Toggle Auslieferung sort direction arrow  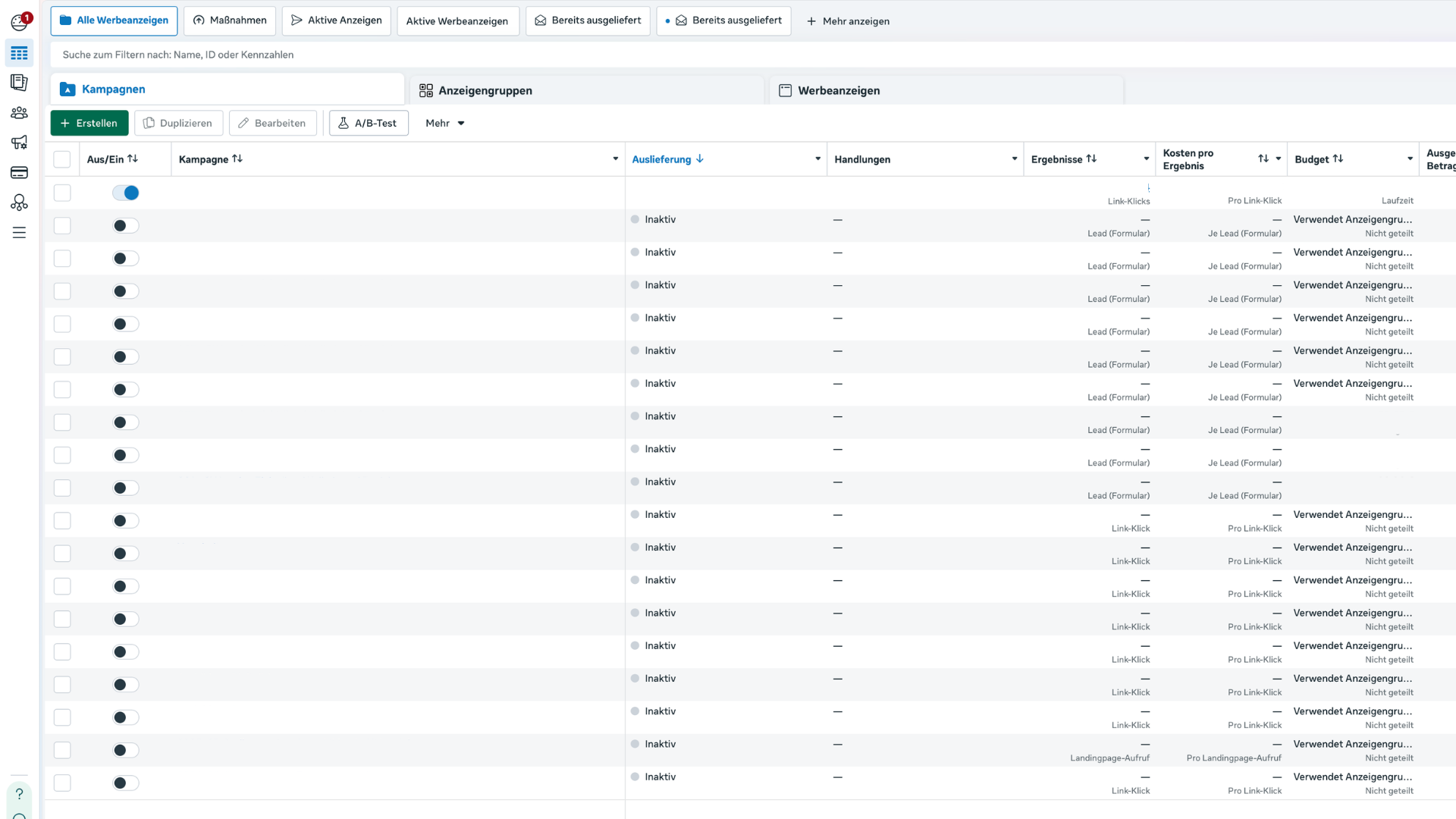(x=700, y=159)
